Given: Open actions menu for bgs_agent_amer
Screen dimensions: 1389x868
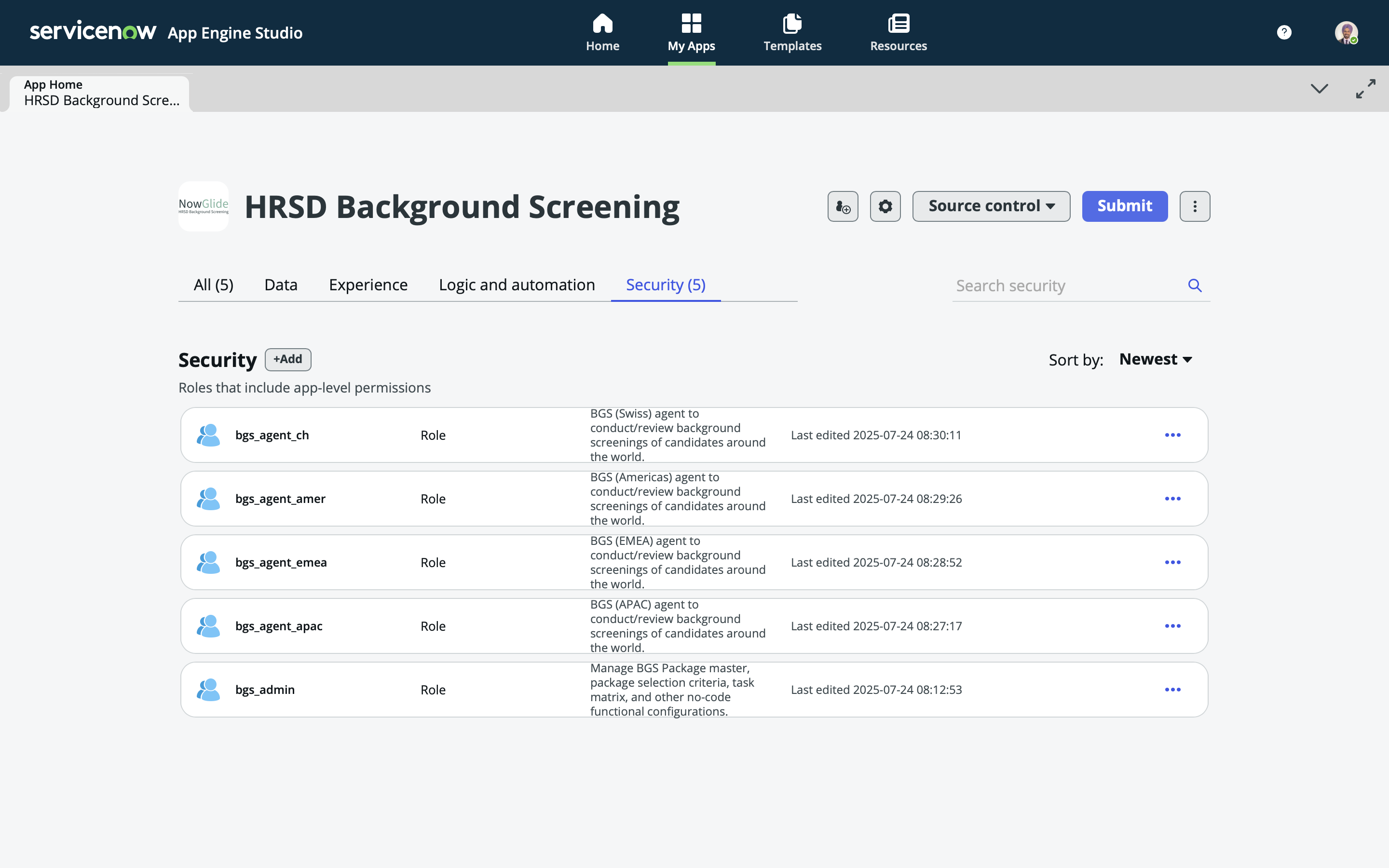Looking at the screenshot, I should tap(1172, 499).
